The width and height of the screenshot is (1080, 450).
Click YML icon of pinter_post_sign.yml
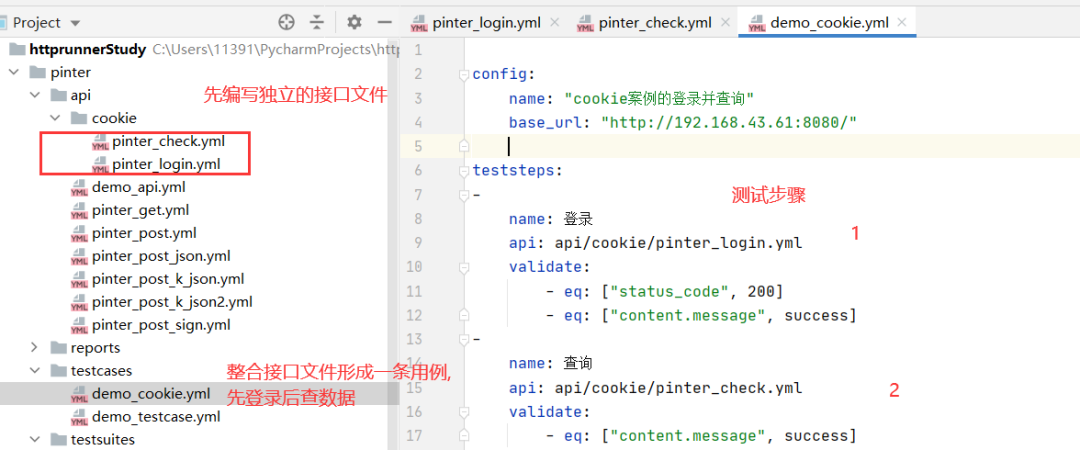click(79, 325)
